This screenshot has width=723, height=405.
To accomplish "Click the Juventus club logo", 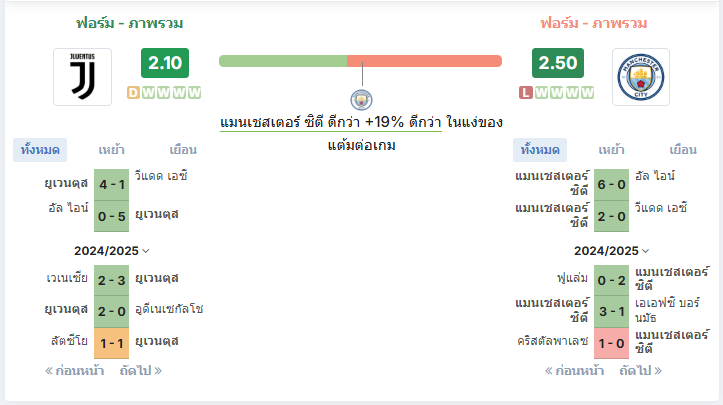I will (x=83, y=77).
